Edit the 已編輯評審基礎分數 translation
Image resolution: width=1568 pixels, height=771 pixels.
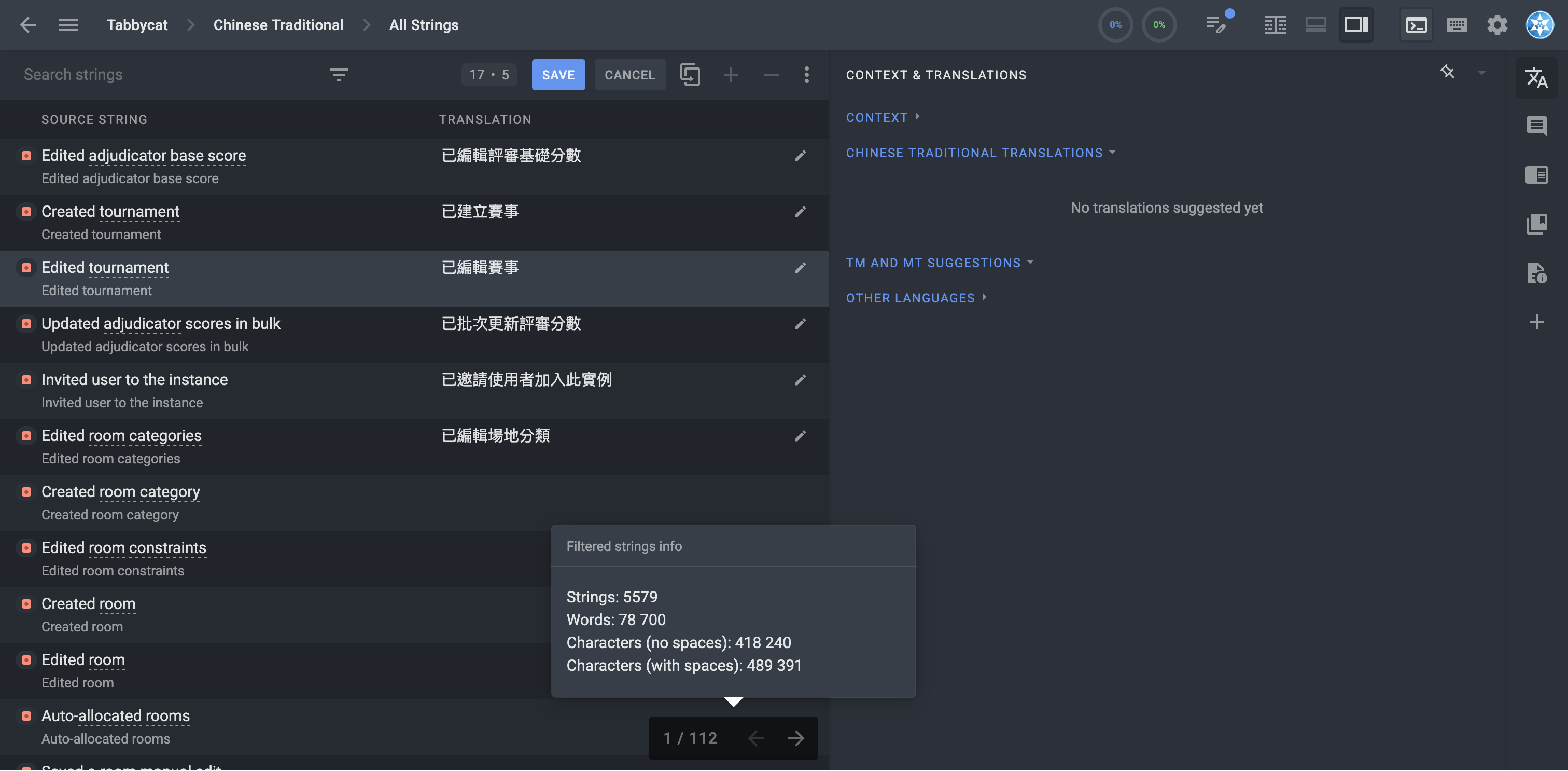click(800, 156)
